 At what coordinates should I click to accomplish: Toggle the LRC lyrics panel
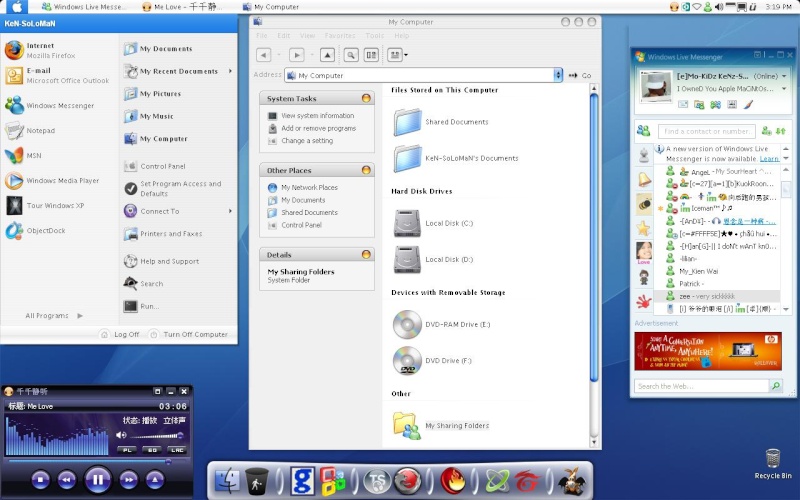coord(177,449)
